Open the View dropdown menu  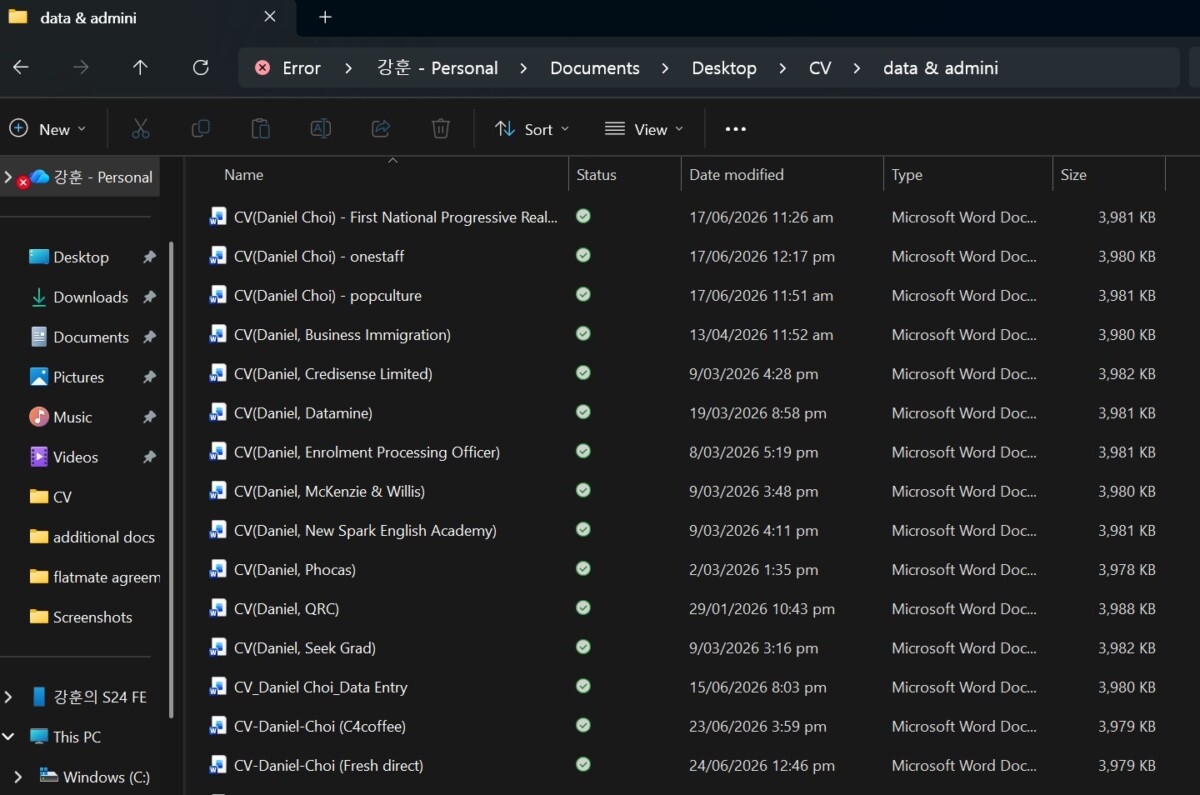(644, 129)
